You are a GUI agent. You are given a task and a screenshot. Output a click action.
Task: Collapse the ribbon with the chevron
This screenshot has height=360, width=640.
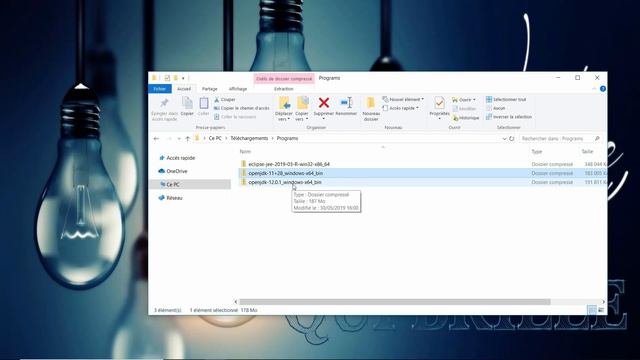coord(594,89)
